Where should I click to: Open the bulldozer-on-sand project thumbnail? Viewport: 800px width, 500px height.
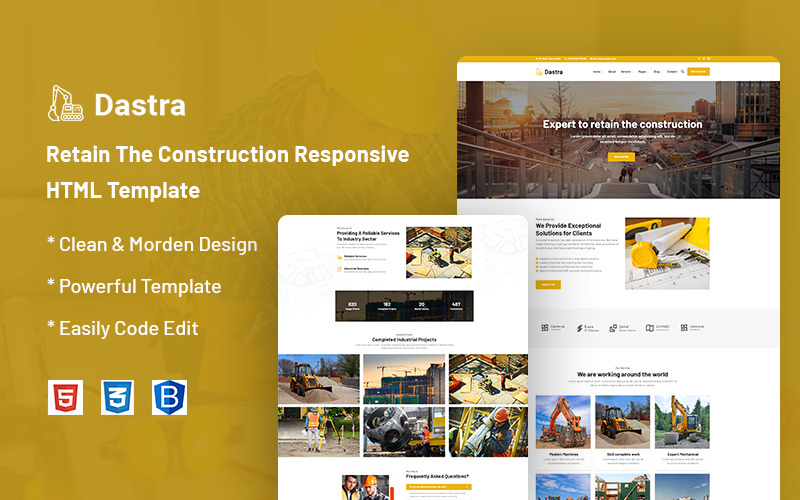[x=319, y=379]
